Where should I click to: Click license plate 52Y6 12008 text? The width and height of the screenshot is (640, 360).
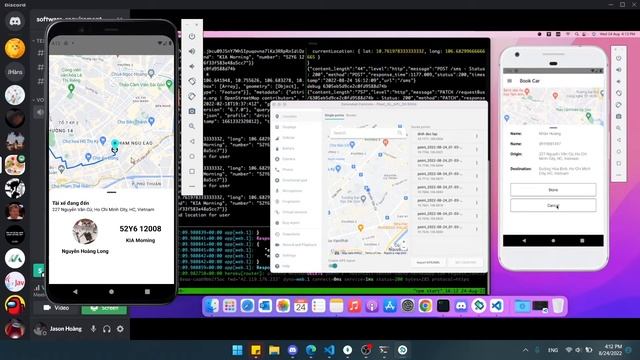(x=140, y=229)
